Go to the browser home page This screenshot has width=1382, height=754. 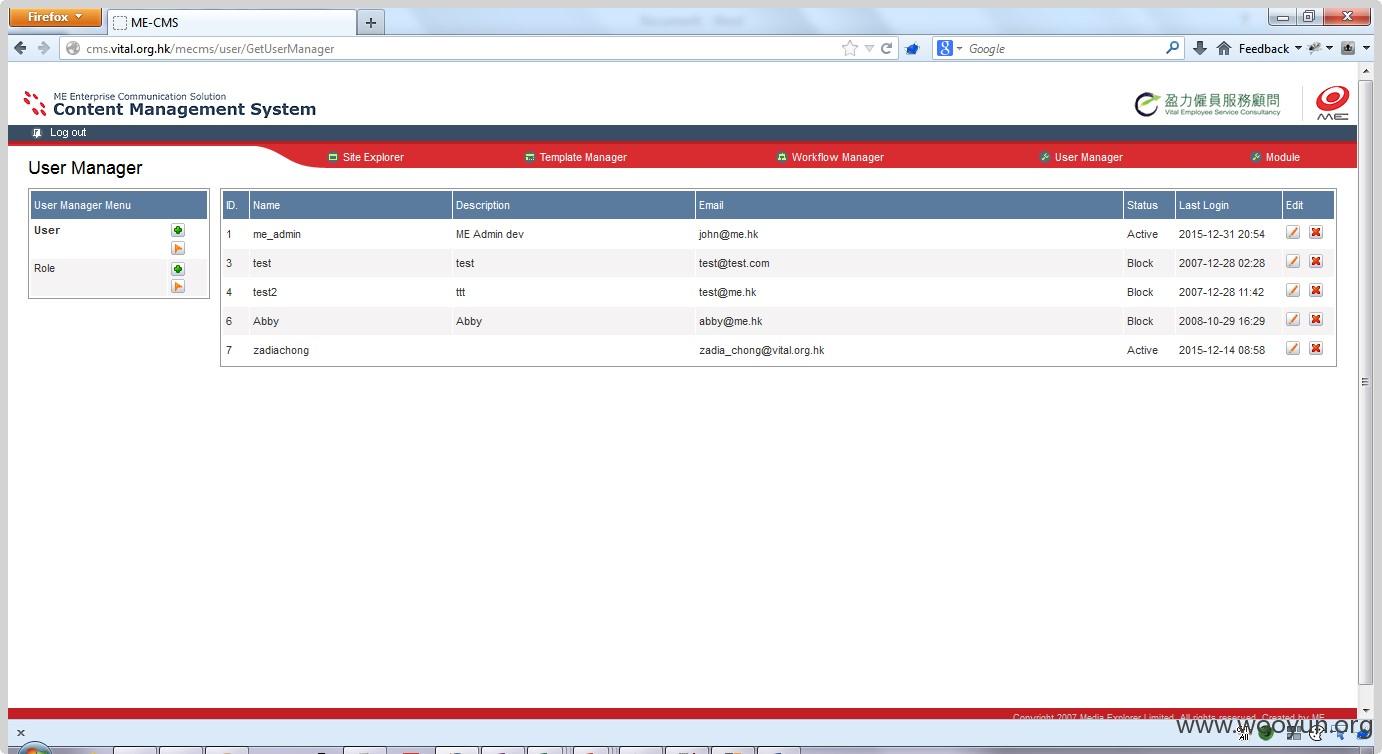tap(1224, 48)
